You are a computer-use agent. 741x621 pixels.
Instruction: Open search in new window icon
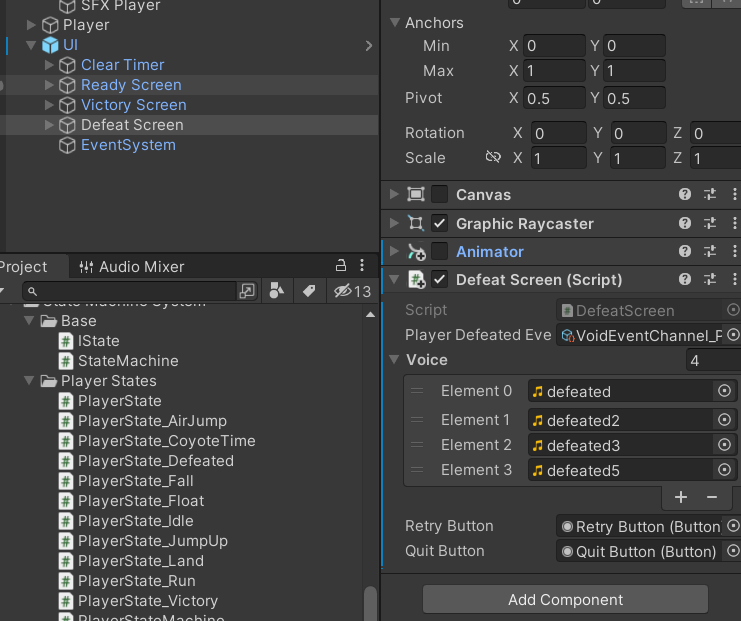tap(247, 291)
